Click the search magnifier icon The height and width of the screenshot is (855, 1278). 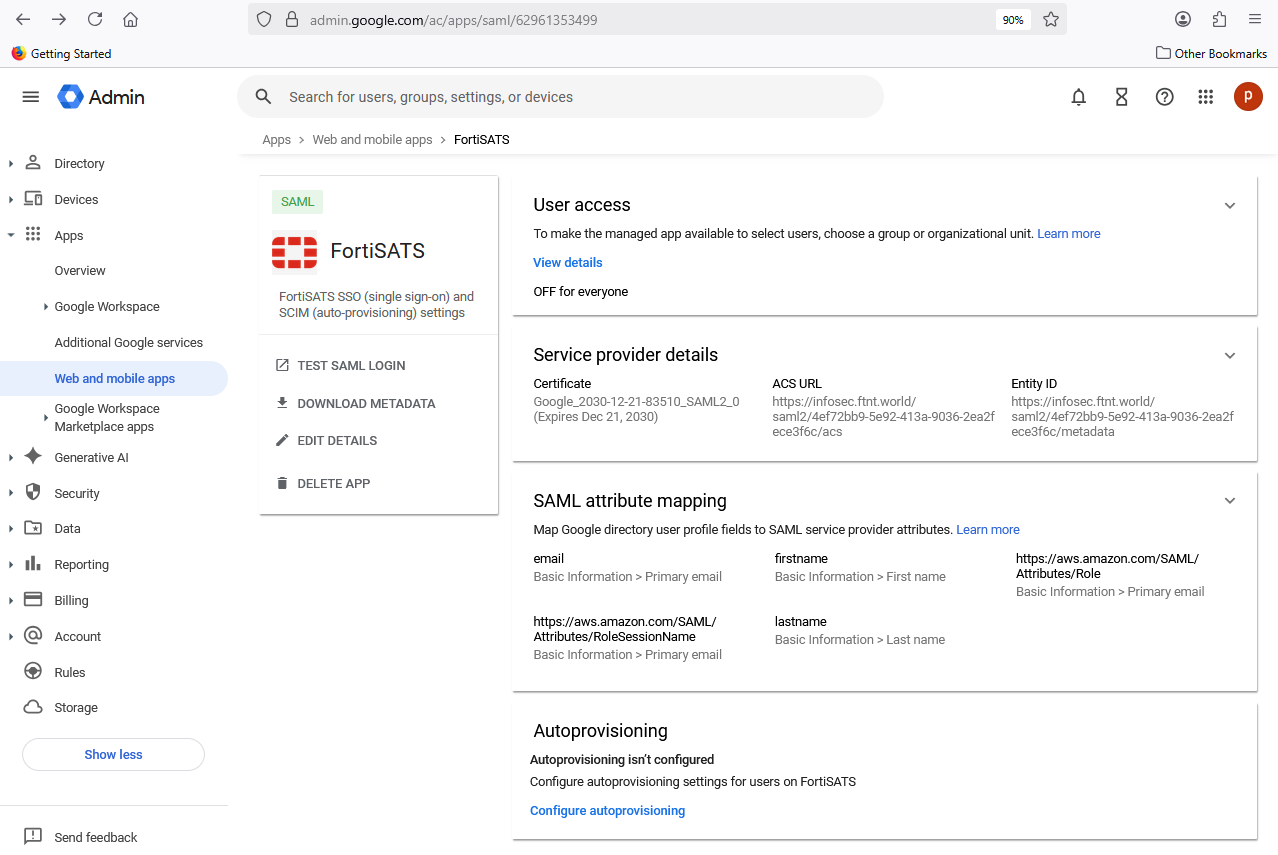263,97
